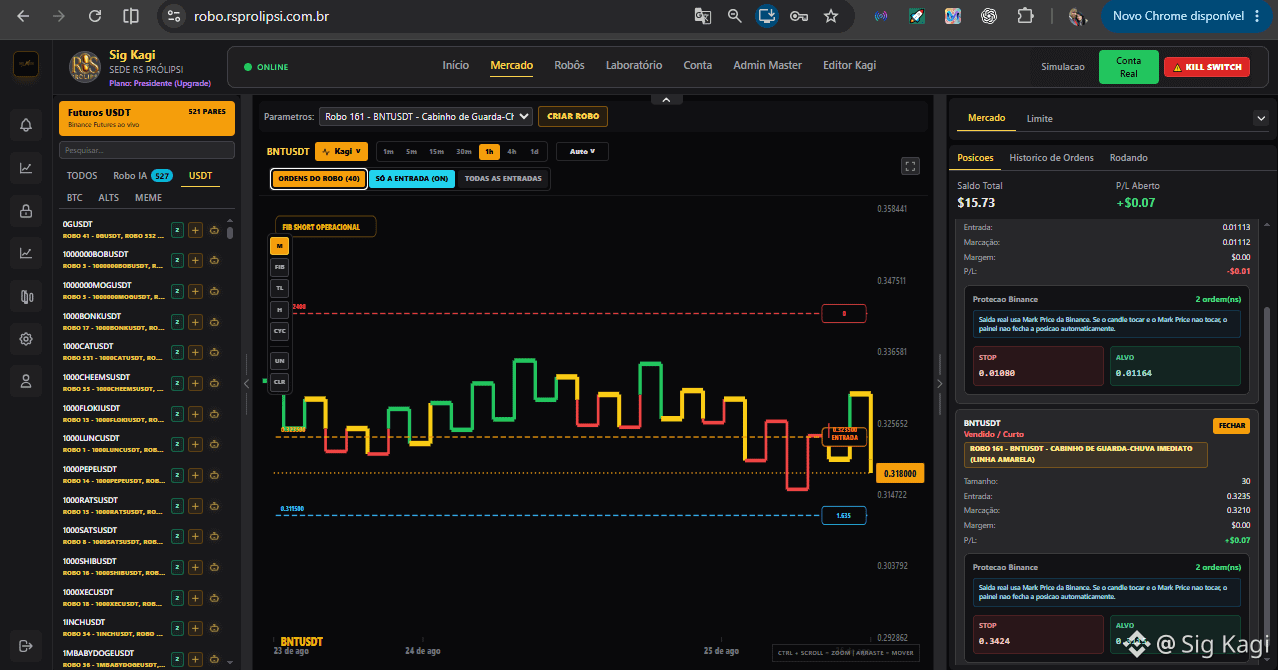The width and height of the screenshot is (1278, 670).
Task: Open the settings gear in the left sidebar
Action: coord(26,338)
